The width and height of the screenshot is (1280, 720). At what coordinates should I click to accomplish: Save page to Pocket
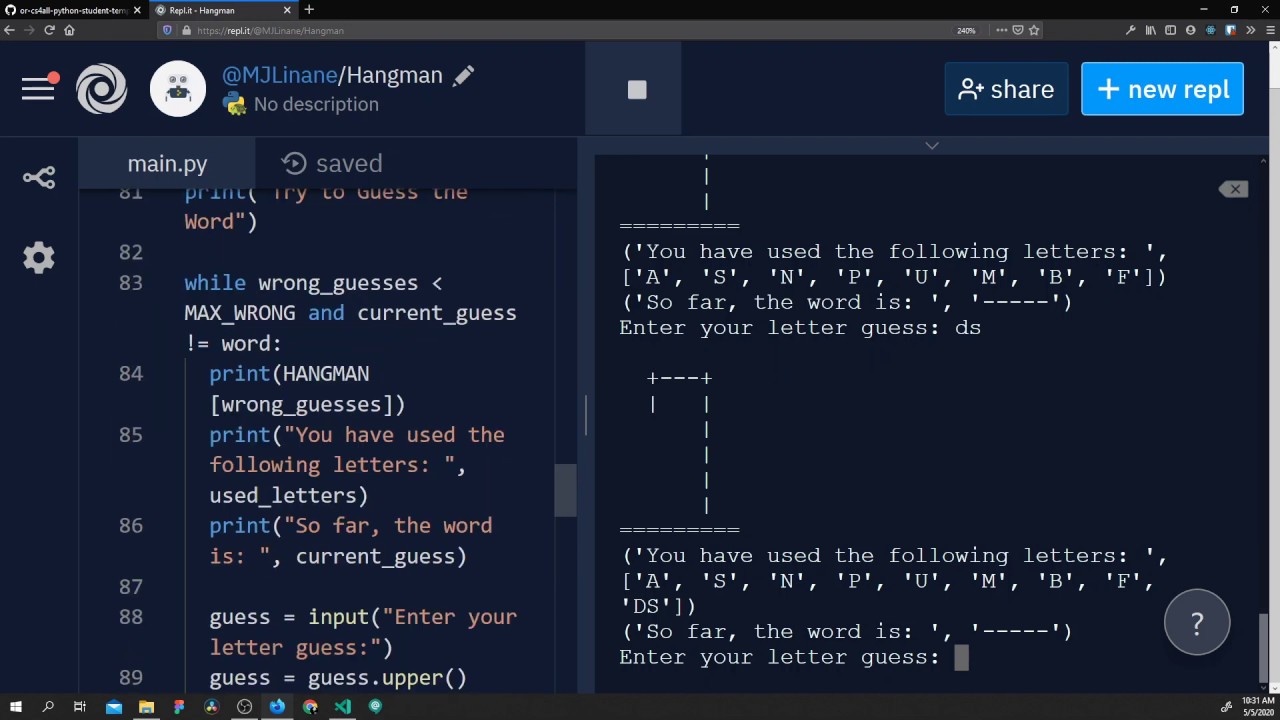coord(1018,30)
